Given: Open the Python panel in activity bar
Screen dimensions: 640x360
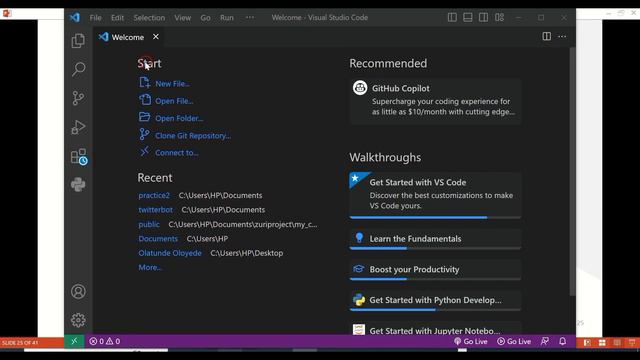Looking at the screenshot, I should 78,184.
